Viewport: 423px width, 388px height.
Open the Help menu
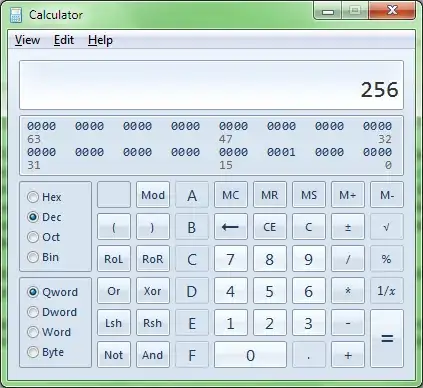(100, 40)
